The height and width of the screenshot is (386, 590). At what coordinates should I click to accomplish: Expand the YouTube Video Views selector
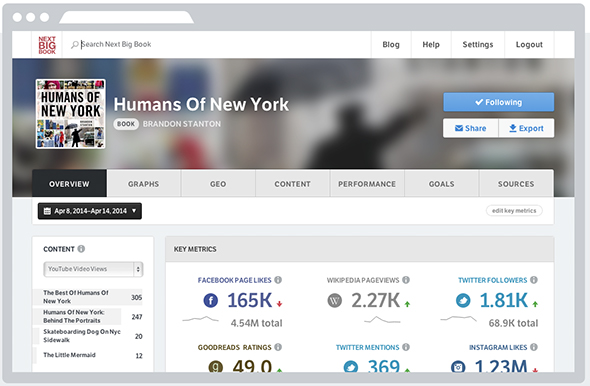(x=93, y=269)
